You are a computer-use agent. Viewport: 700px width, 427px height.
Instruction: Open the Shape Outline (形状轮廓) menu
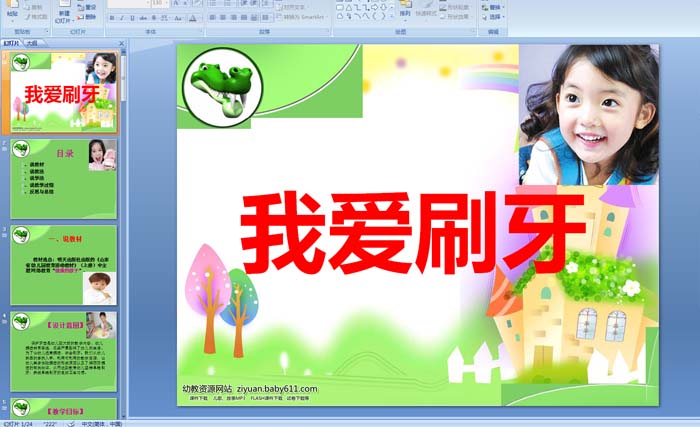tap(455, 8)
